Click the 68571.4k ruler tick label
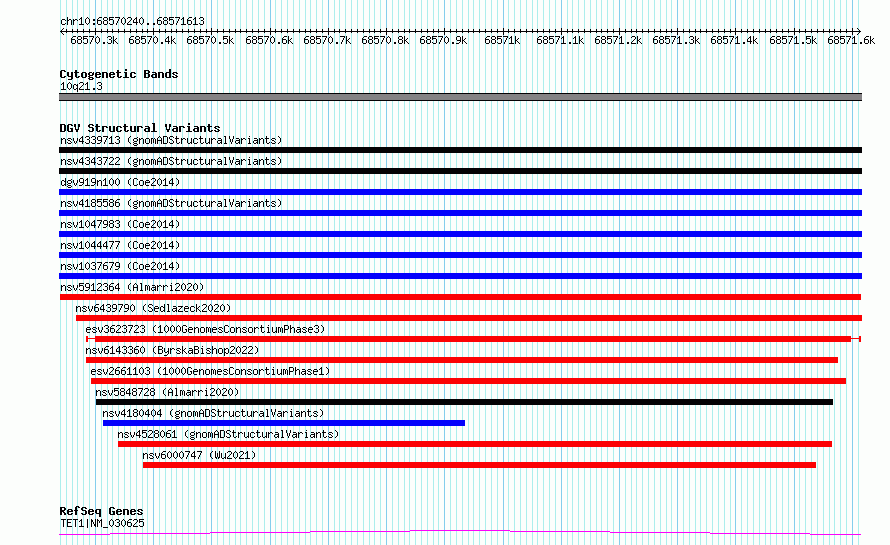Image resolution: width=890 pixels, height=545 pixels. click(734, 41)
